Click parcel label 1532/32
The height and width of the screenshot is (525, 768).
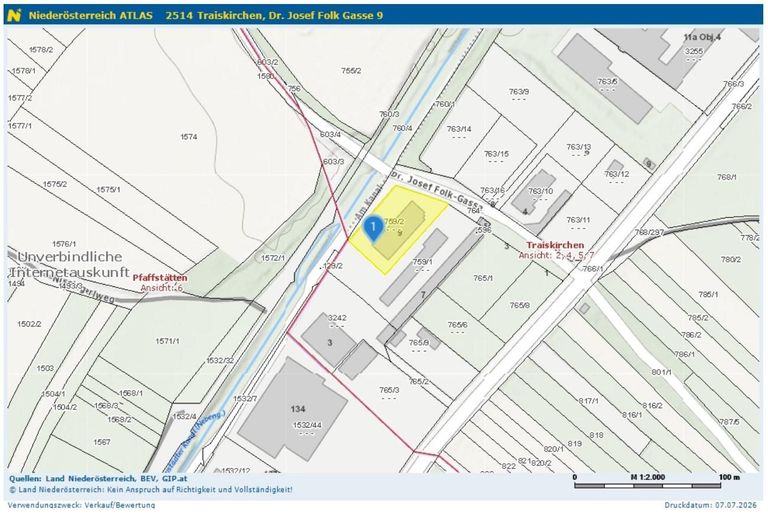(219, 360)
